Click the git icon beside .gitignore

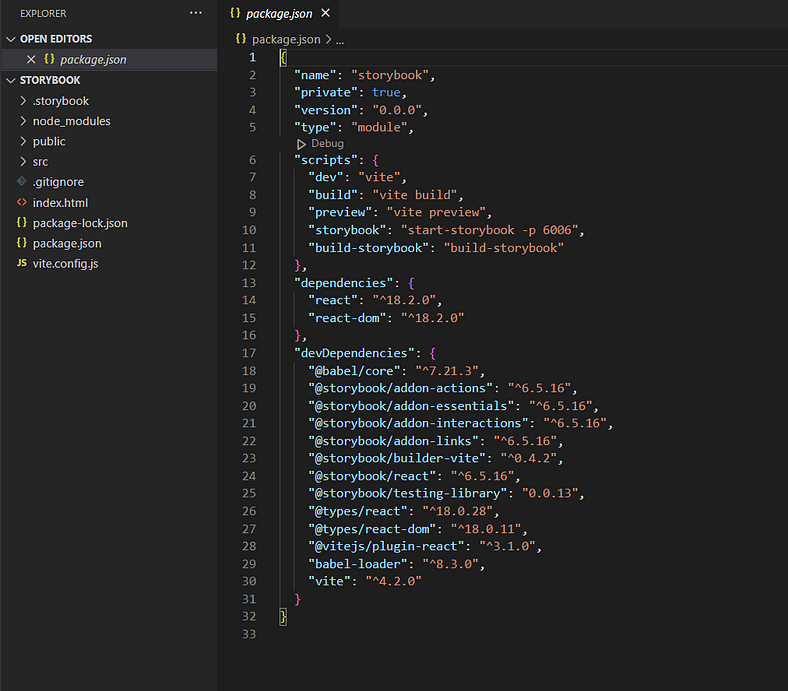pos(22,181)
